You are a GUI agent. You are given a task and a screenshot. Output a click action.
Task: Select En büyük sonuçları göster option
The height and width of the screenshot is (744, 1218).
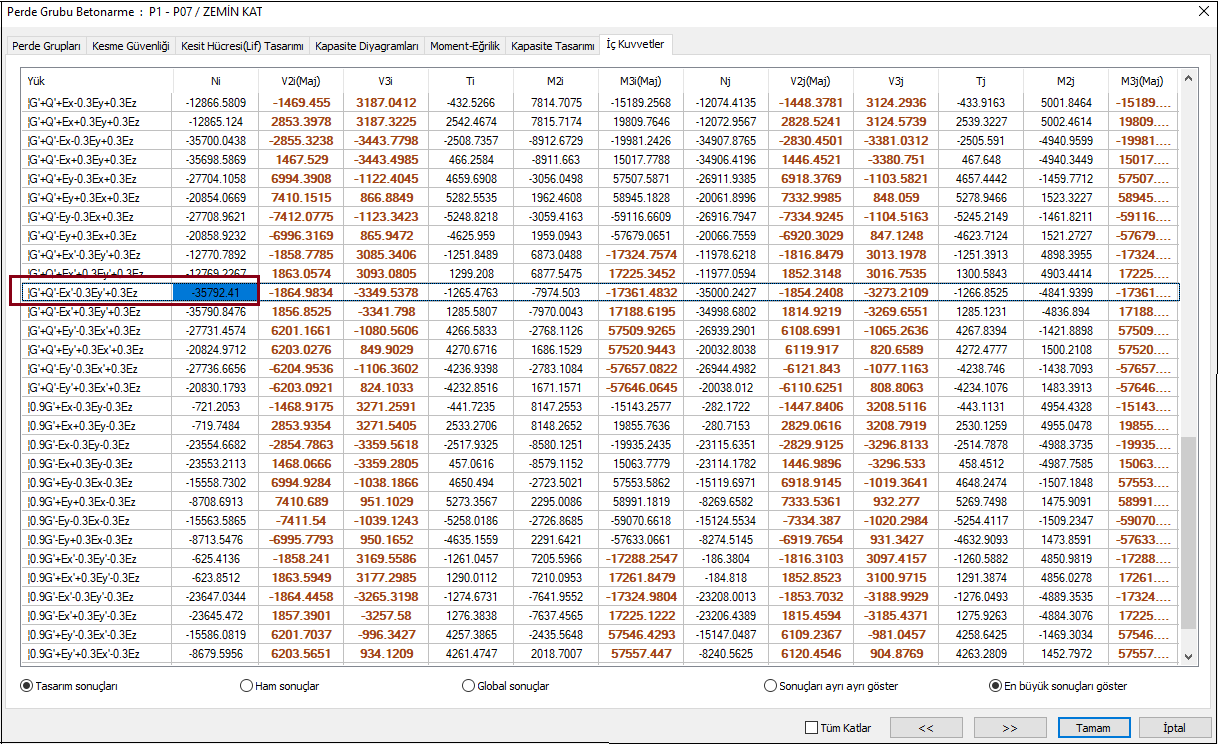click(995, 686)
